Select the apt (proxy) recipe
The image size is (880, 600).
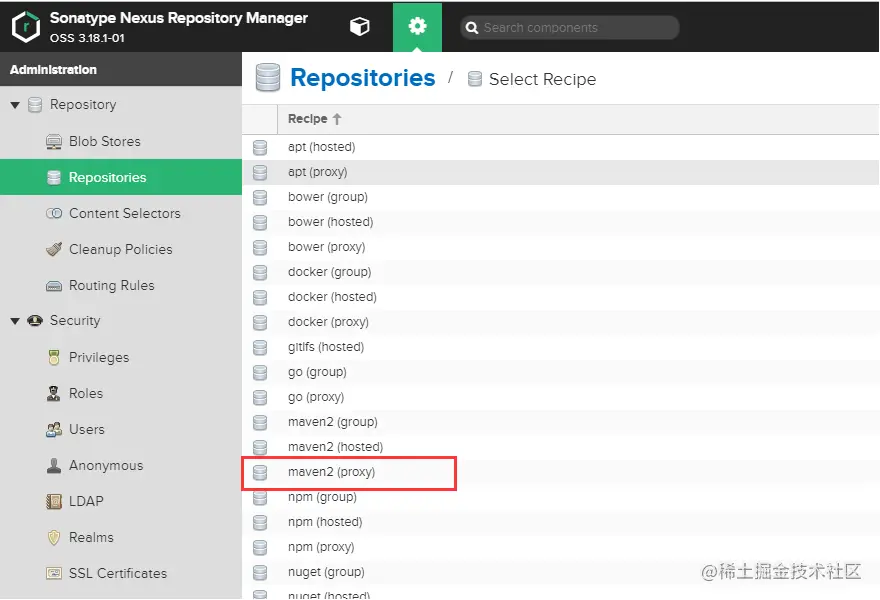point(561,172)
